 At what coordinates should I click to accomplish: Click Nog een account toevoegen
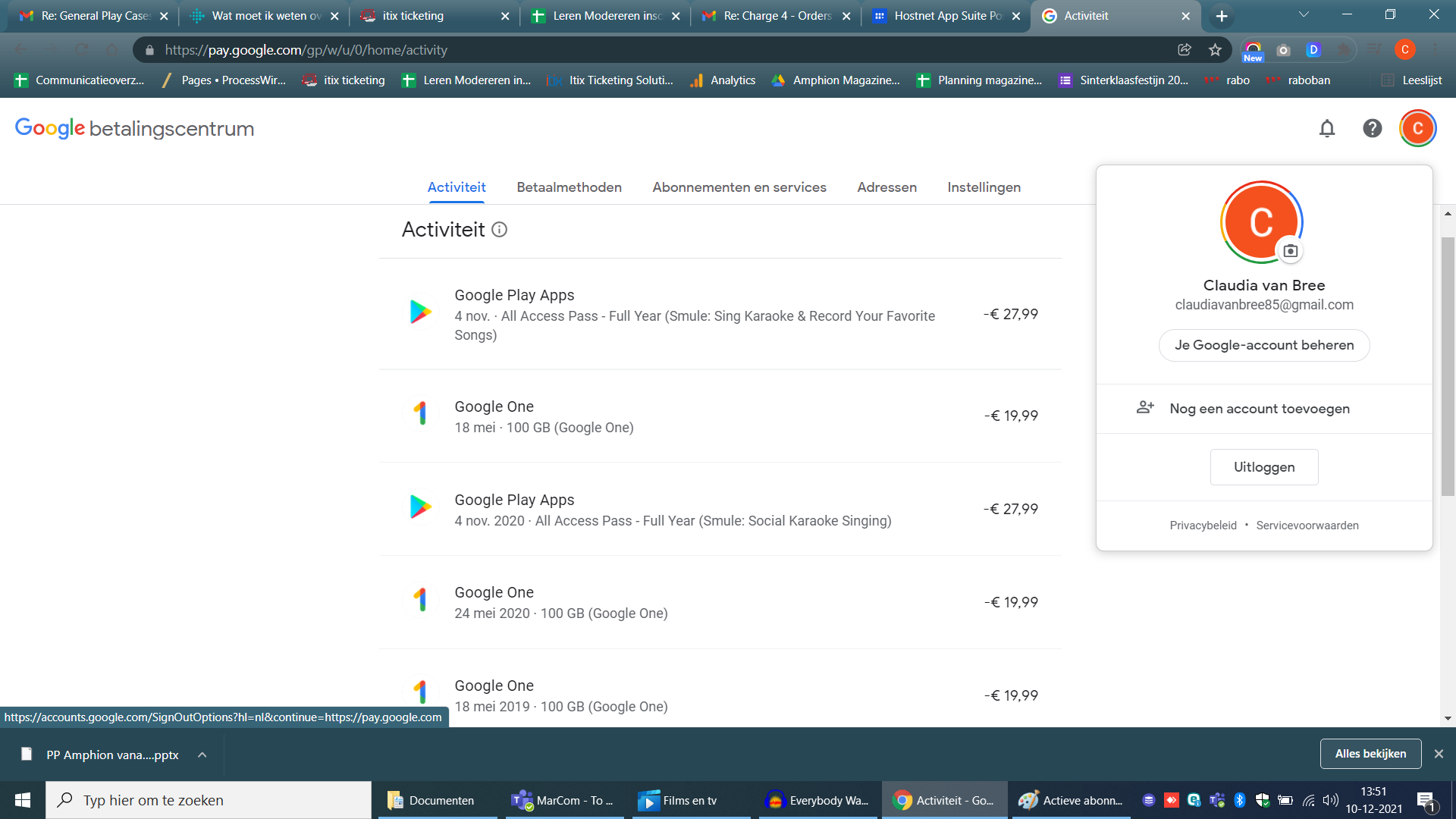pyautogui.click(x=1264, y=409)
